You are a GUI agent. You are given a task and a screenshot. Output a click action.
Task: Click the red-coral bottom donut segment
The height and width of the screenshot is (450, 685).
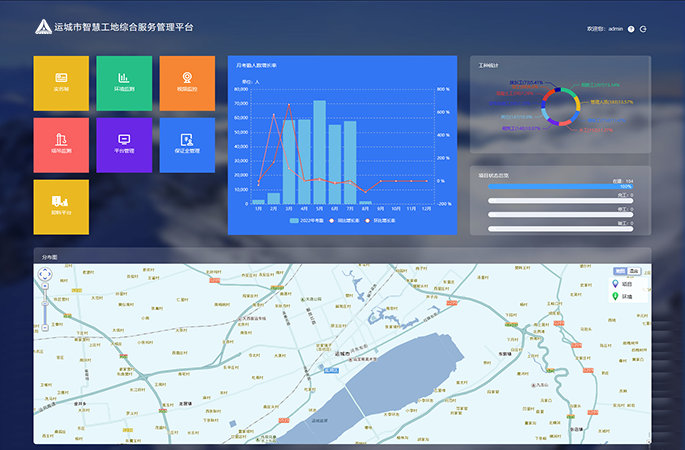tap(565, 123)
